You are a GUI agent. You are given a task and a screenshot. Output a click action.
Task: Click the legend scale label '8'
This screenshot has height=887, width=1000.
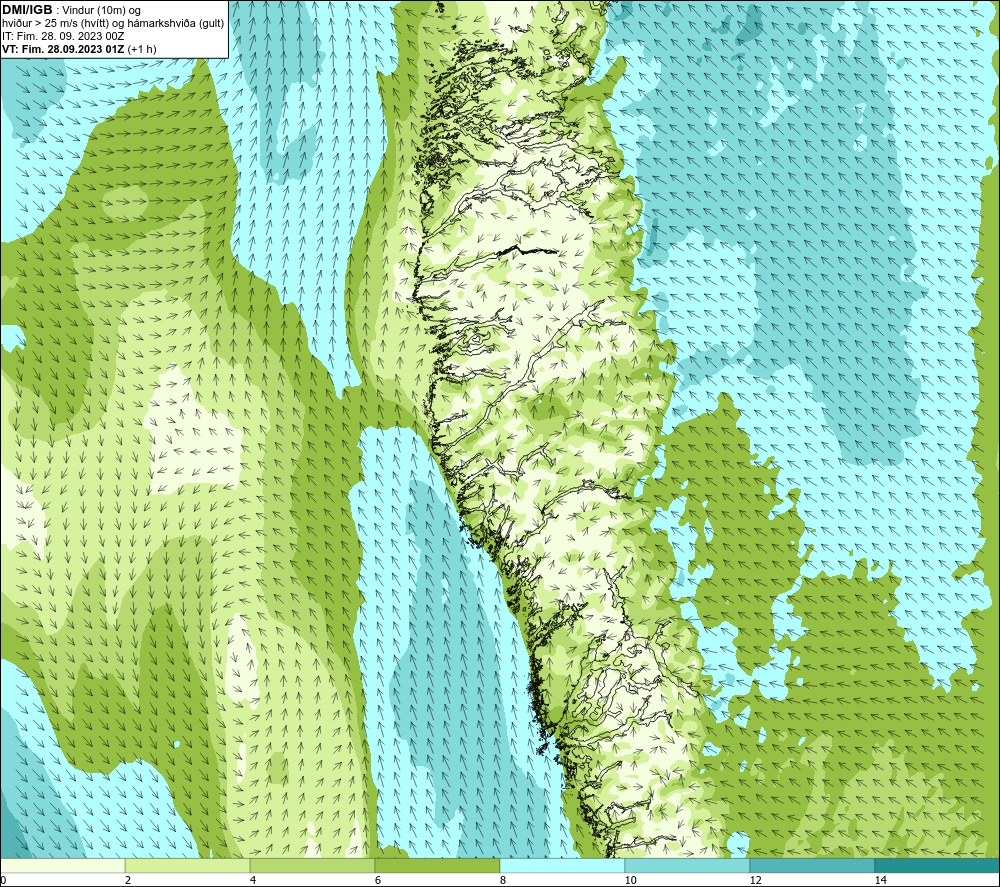click(503, 880)
